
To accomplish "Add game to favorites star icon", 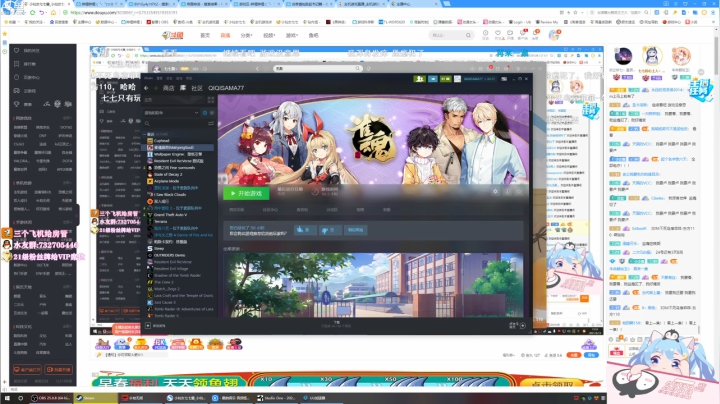I will (x=519, y=191).
